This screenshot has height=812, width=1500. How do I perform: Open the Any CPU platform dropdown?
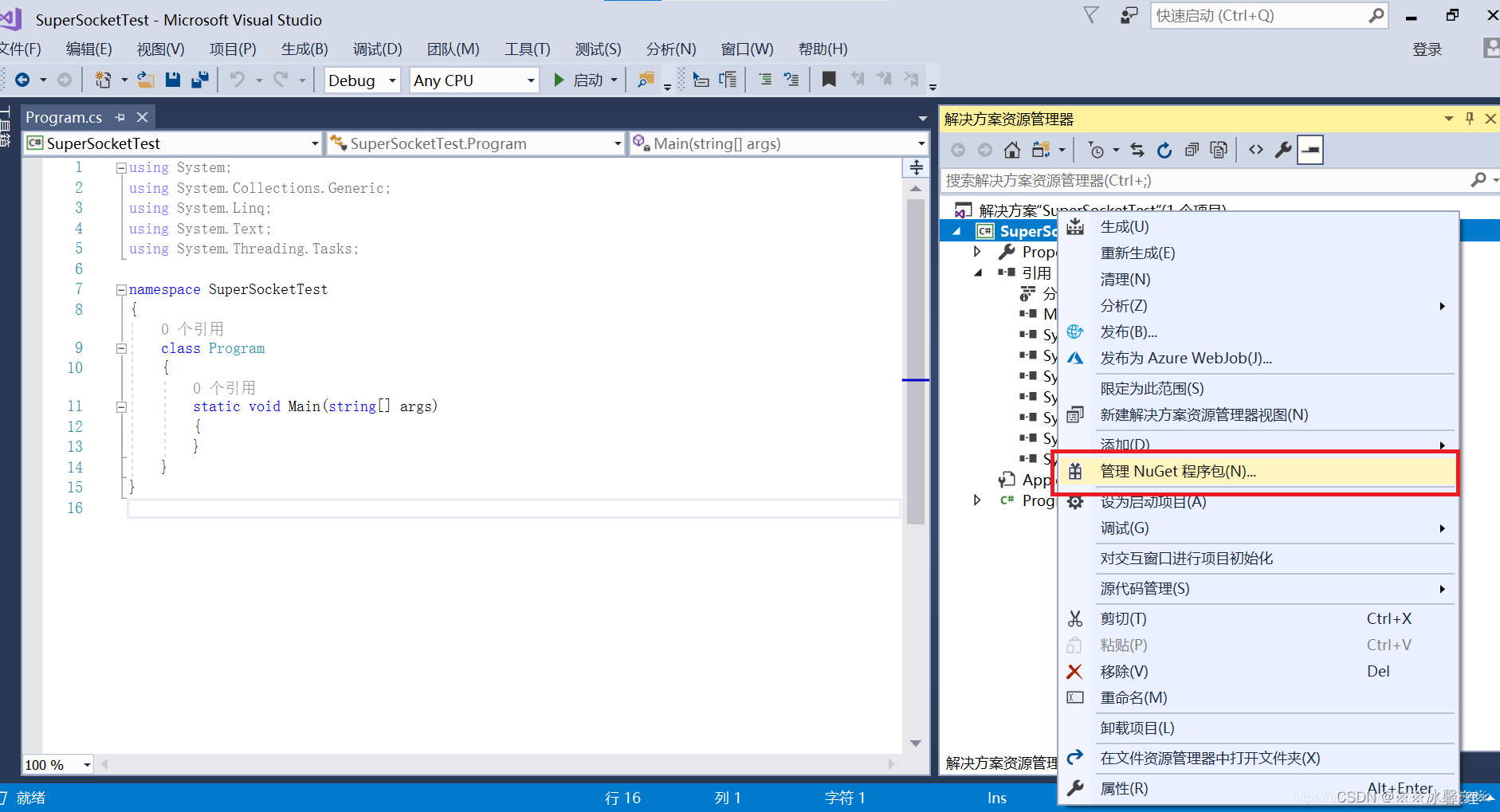(x=473, y=80)
